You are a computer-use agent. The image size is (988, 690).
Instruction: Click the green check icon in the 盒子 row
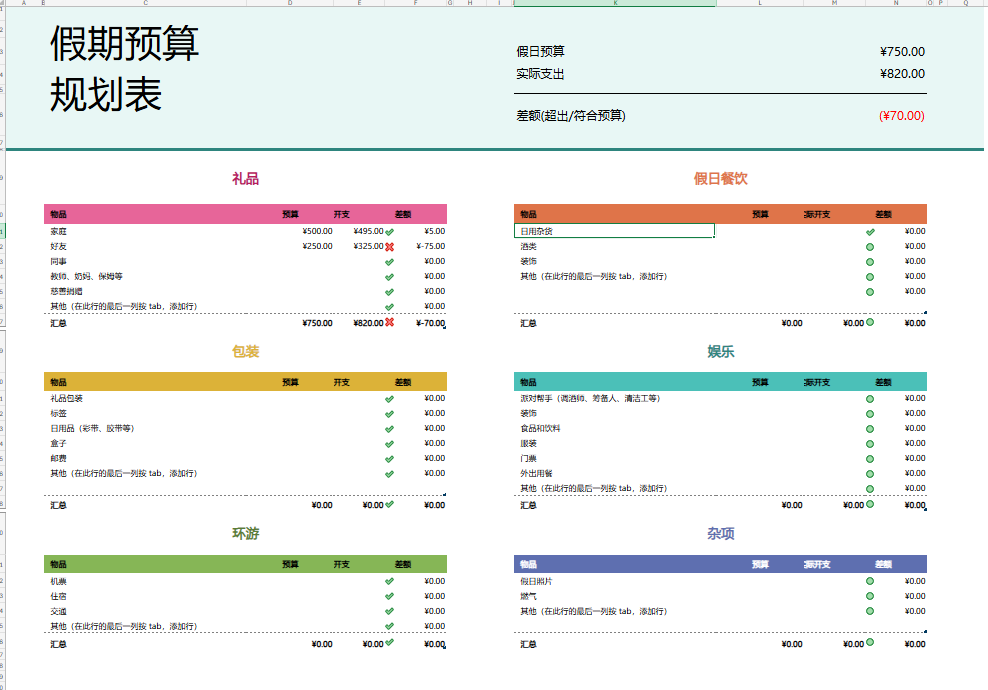389,444
